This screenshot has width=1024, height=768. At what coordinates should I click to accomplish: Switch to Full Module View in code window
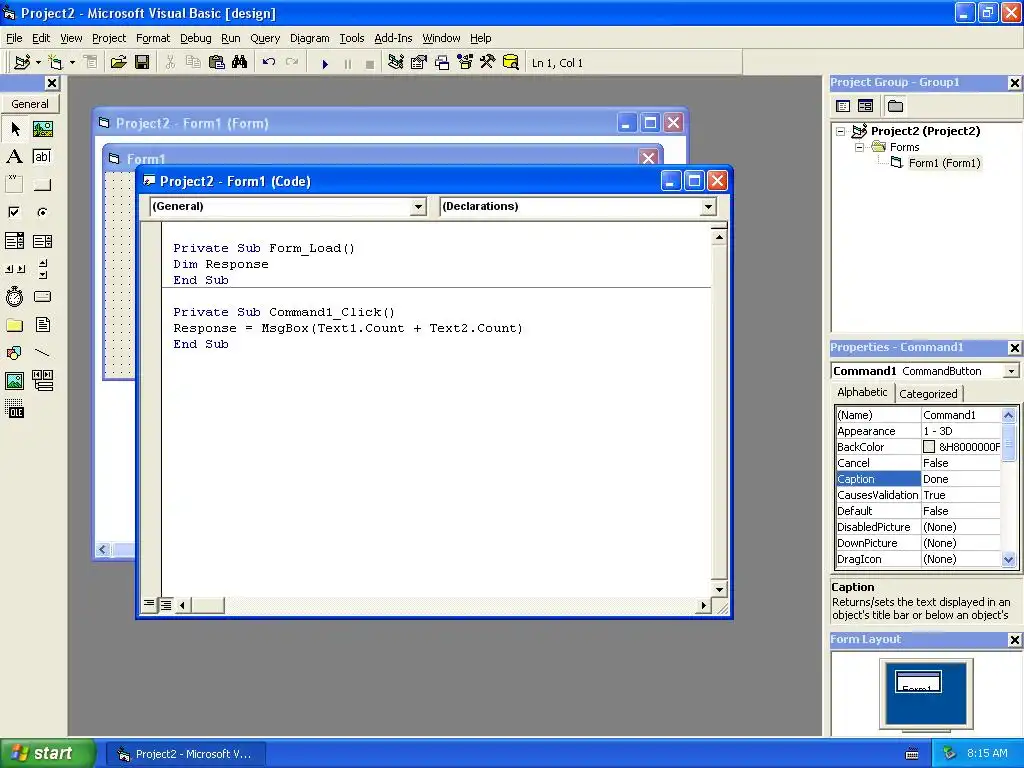click(x=166, y=605)
